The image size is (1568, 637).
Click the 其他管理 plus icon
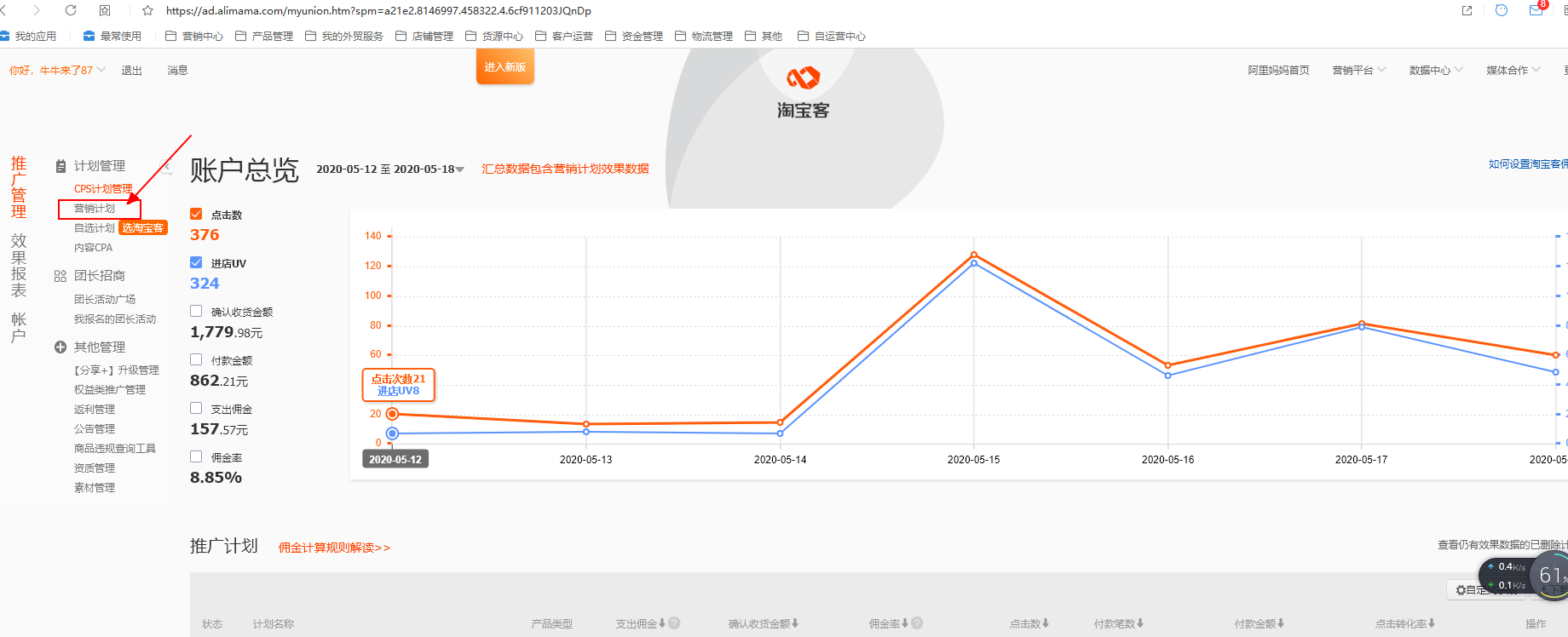(61, 347)
